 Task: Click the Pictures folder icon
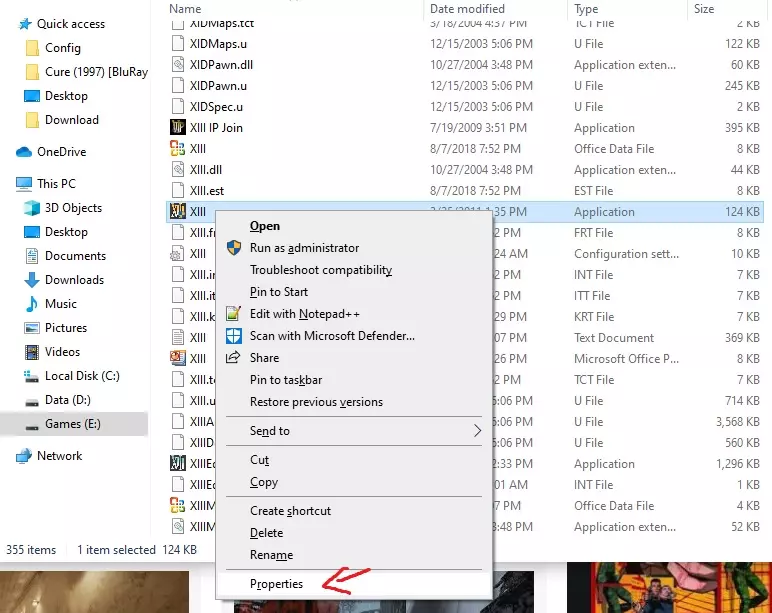click(32, 328)
